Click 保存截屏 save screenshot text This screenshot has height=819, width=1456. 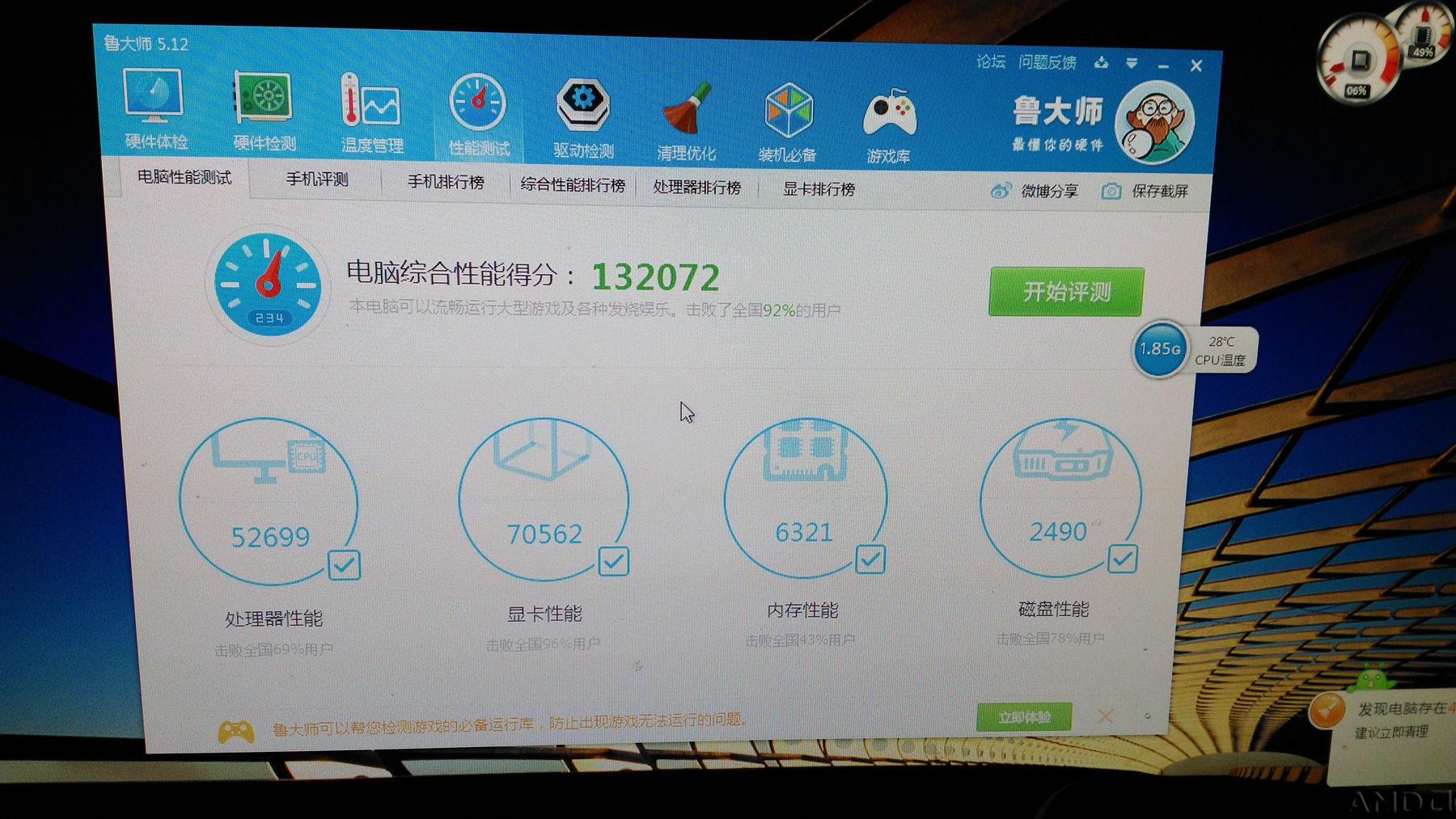[x=1159, y=191]
